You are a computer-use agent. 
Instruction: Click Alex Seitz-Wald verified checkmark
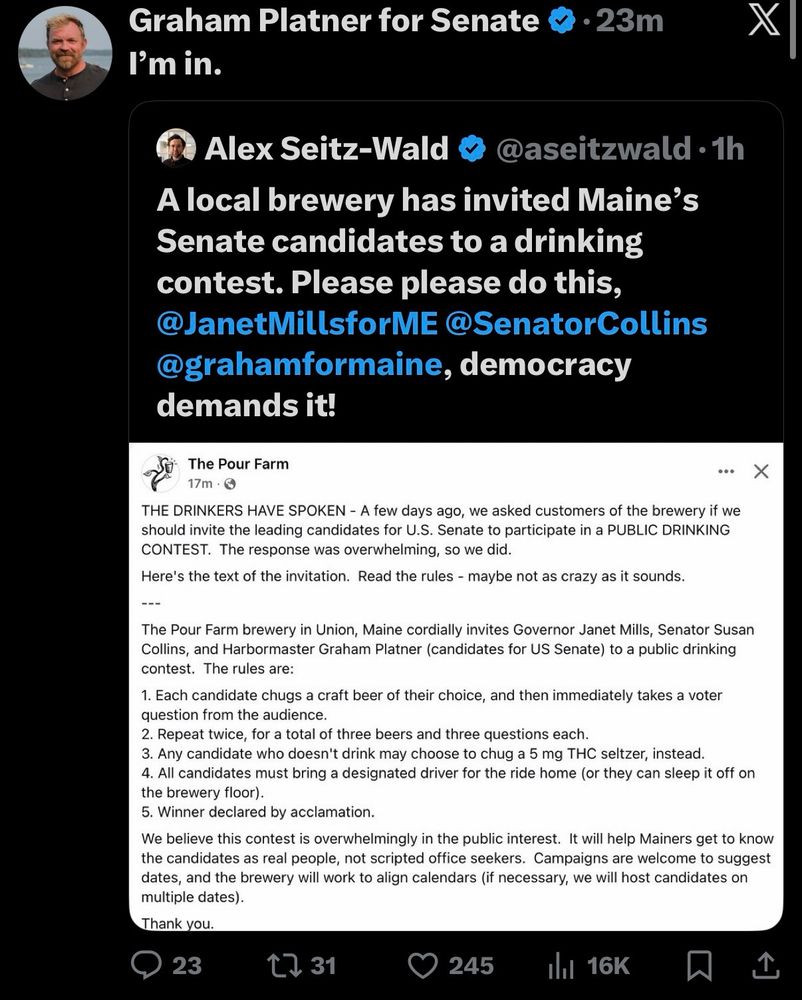pyautogui.click(x=471, y=149)
